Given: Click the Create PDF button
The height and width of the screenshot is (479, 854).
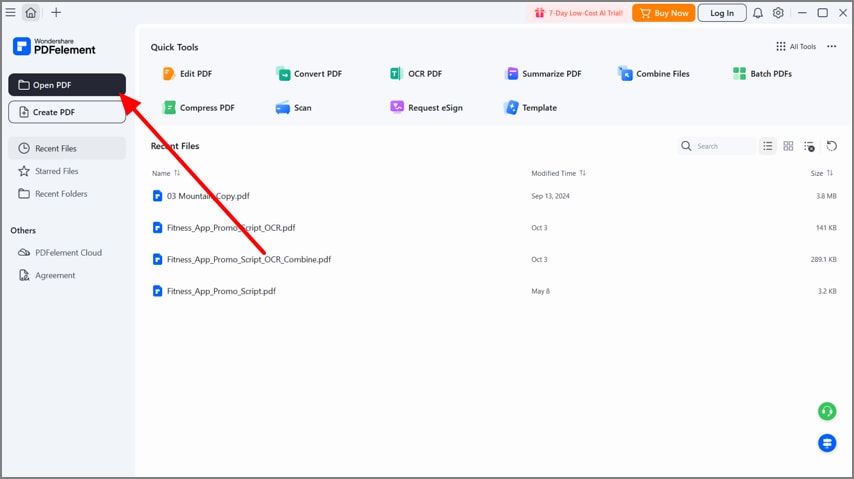Looking at the screenshot, I should pyautogui.click(x=67, y=112).
